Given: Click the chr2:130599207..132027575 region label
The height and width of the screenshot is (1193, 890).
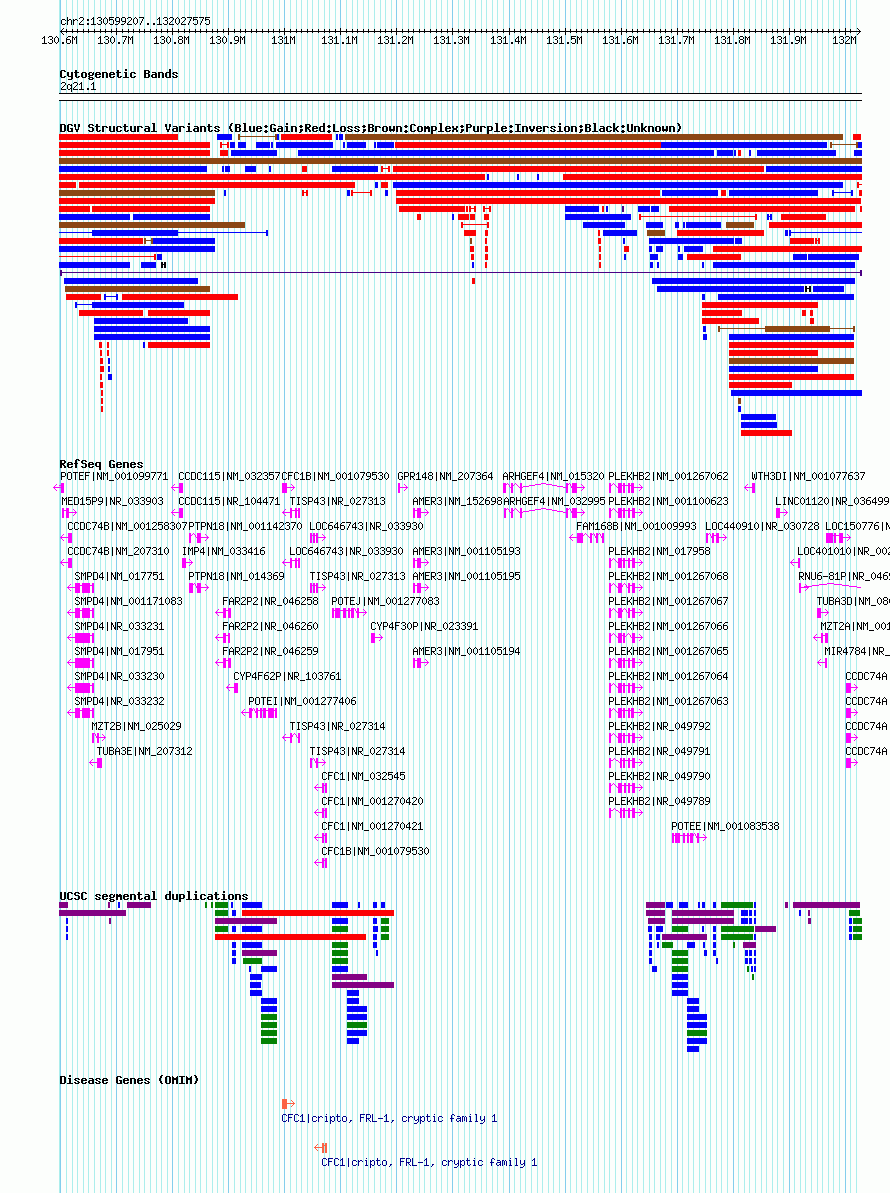Looking at the screenshot, I should (135, 21).
